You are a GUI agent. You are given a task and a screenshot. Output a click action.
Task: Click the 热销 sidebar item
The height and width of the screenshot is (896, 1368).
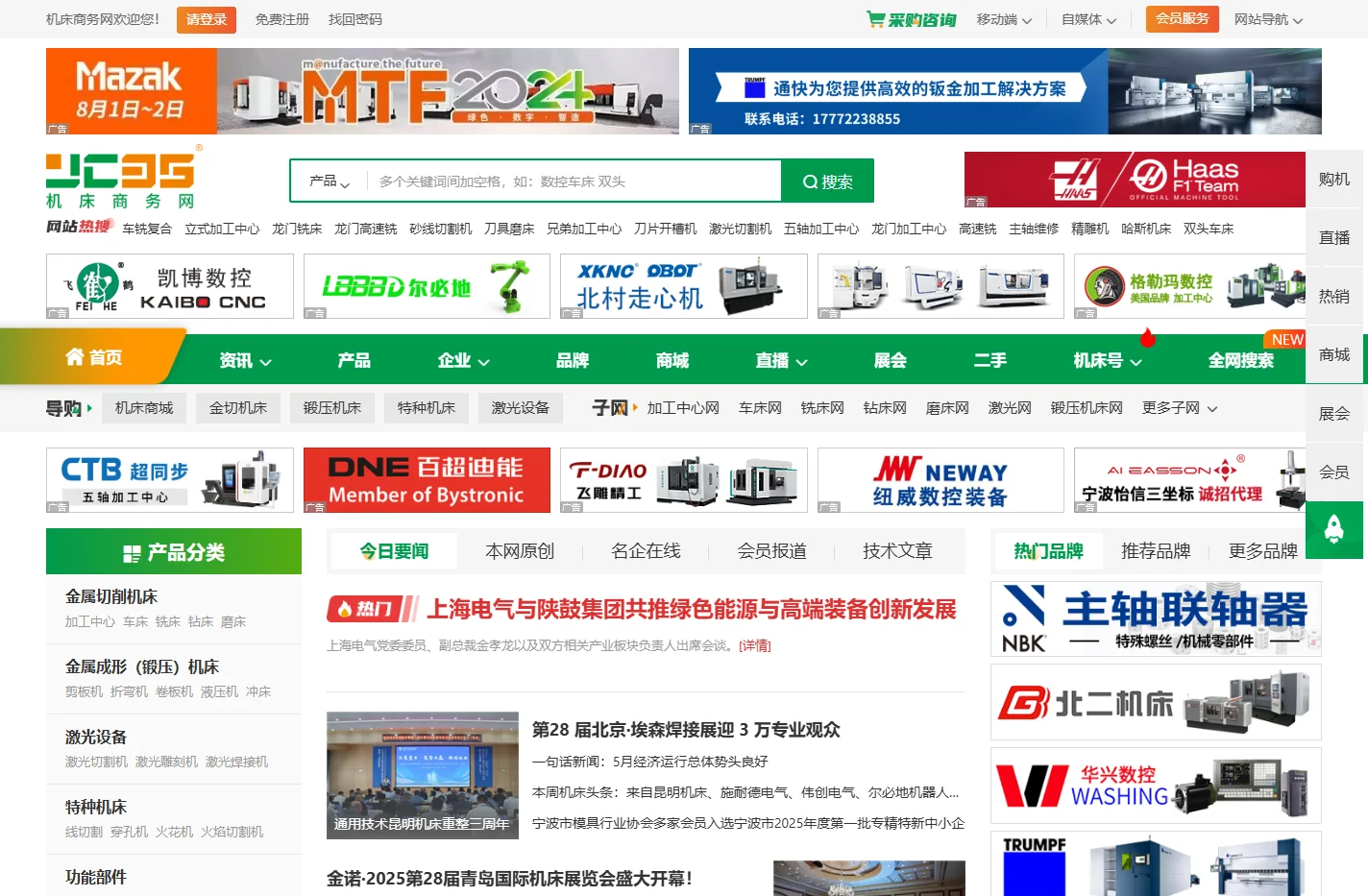click(1334, 296)
